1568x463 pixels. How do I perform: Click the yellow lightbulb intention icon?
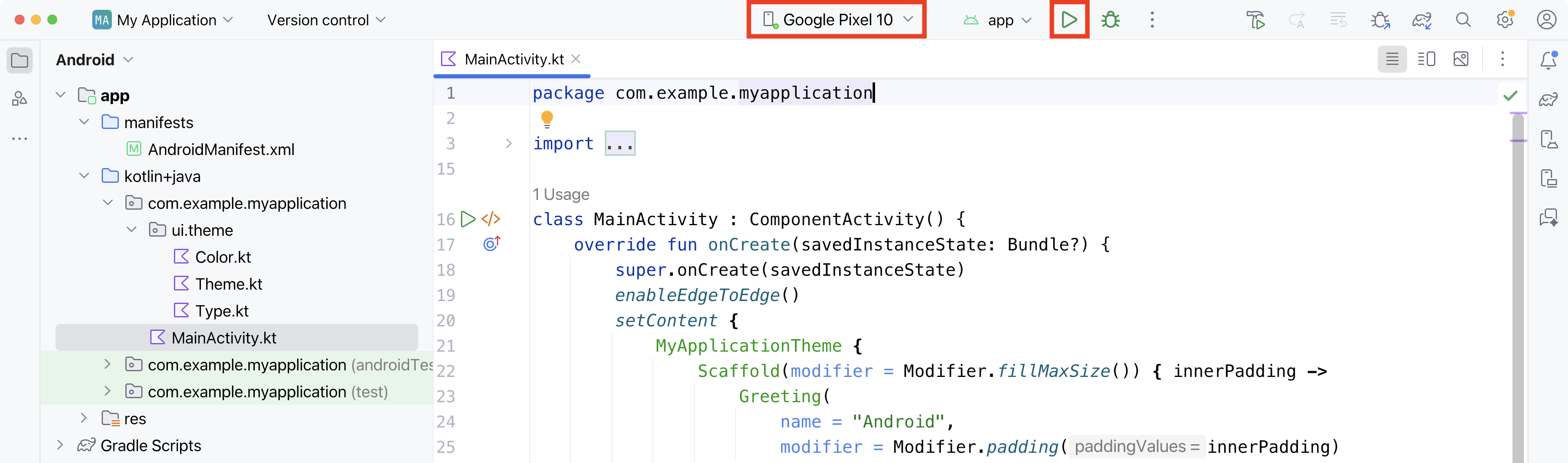coord(547,119)
